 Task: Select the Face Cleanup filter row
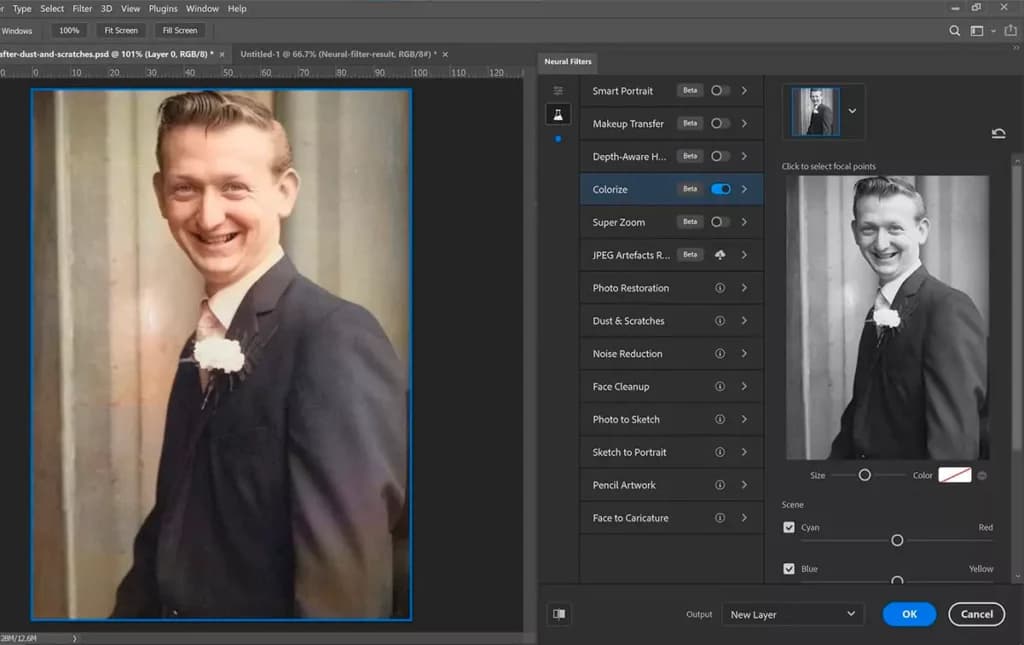[x=671, y=386]
